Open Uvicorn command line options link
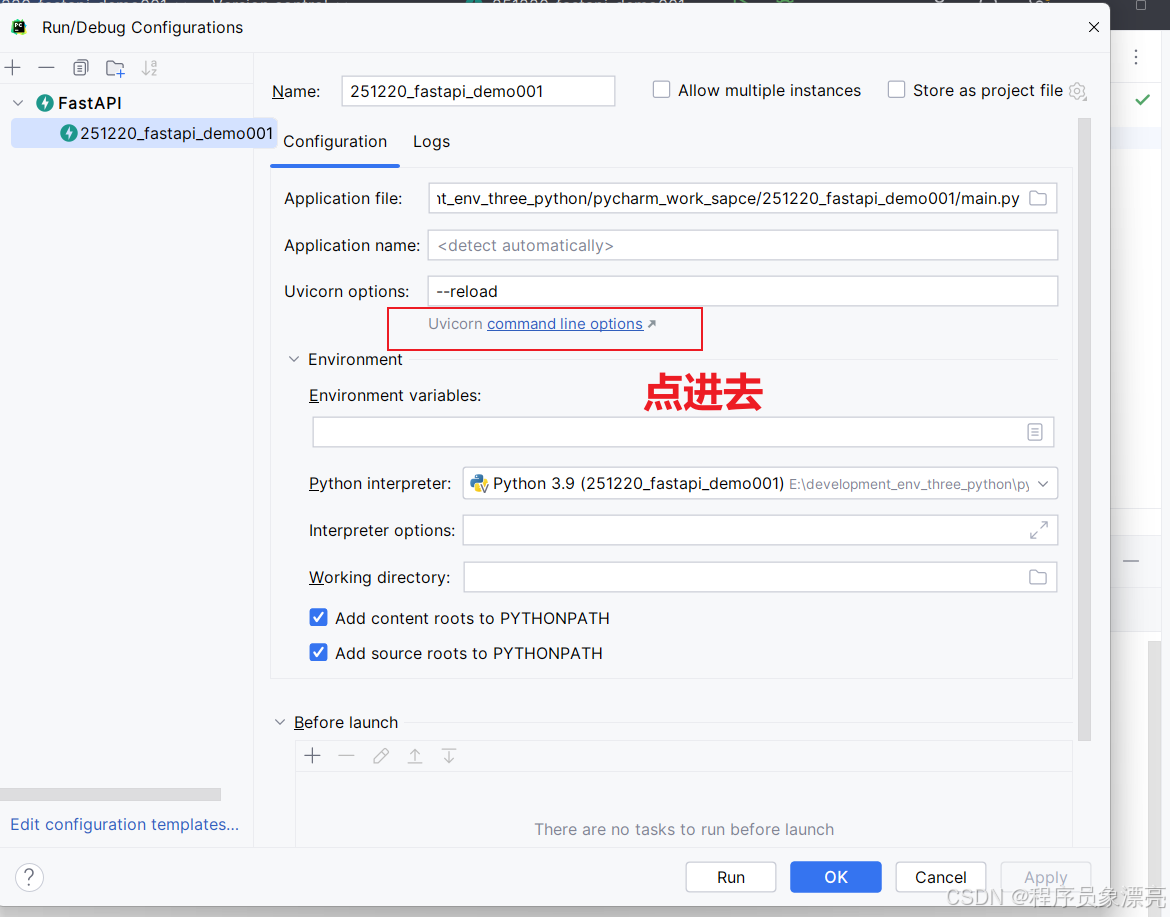Viewport: 1170px width, 917px height. (565, 324)
